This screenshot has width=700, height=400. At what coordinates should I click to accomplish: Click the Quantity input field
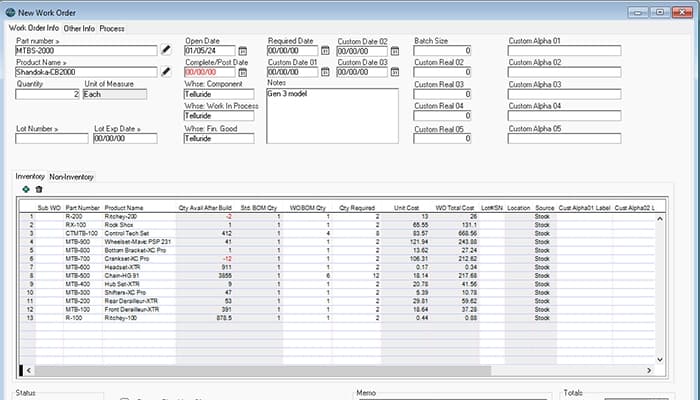click(47, 94)
